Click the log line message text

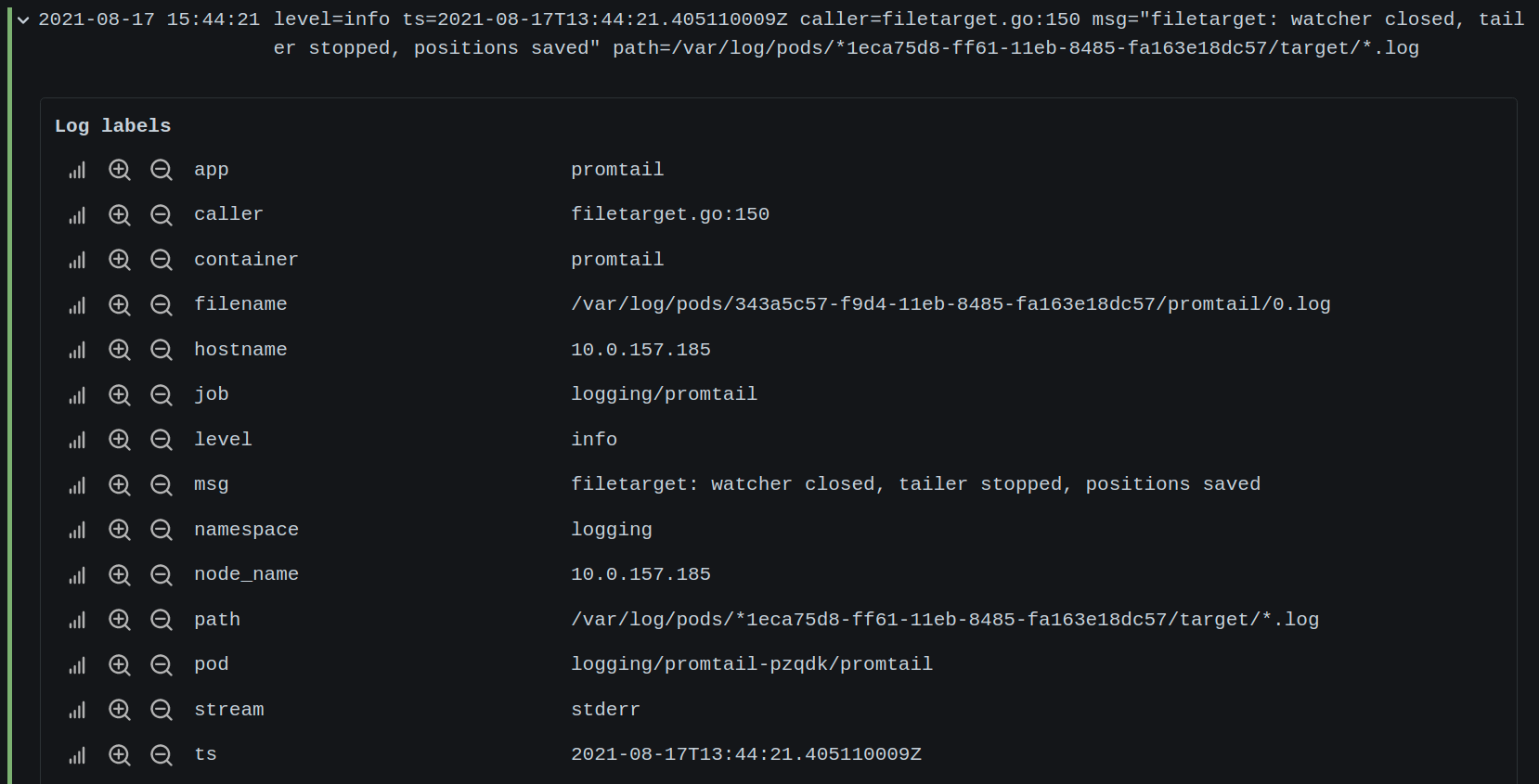coord(899,33)
